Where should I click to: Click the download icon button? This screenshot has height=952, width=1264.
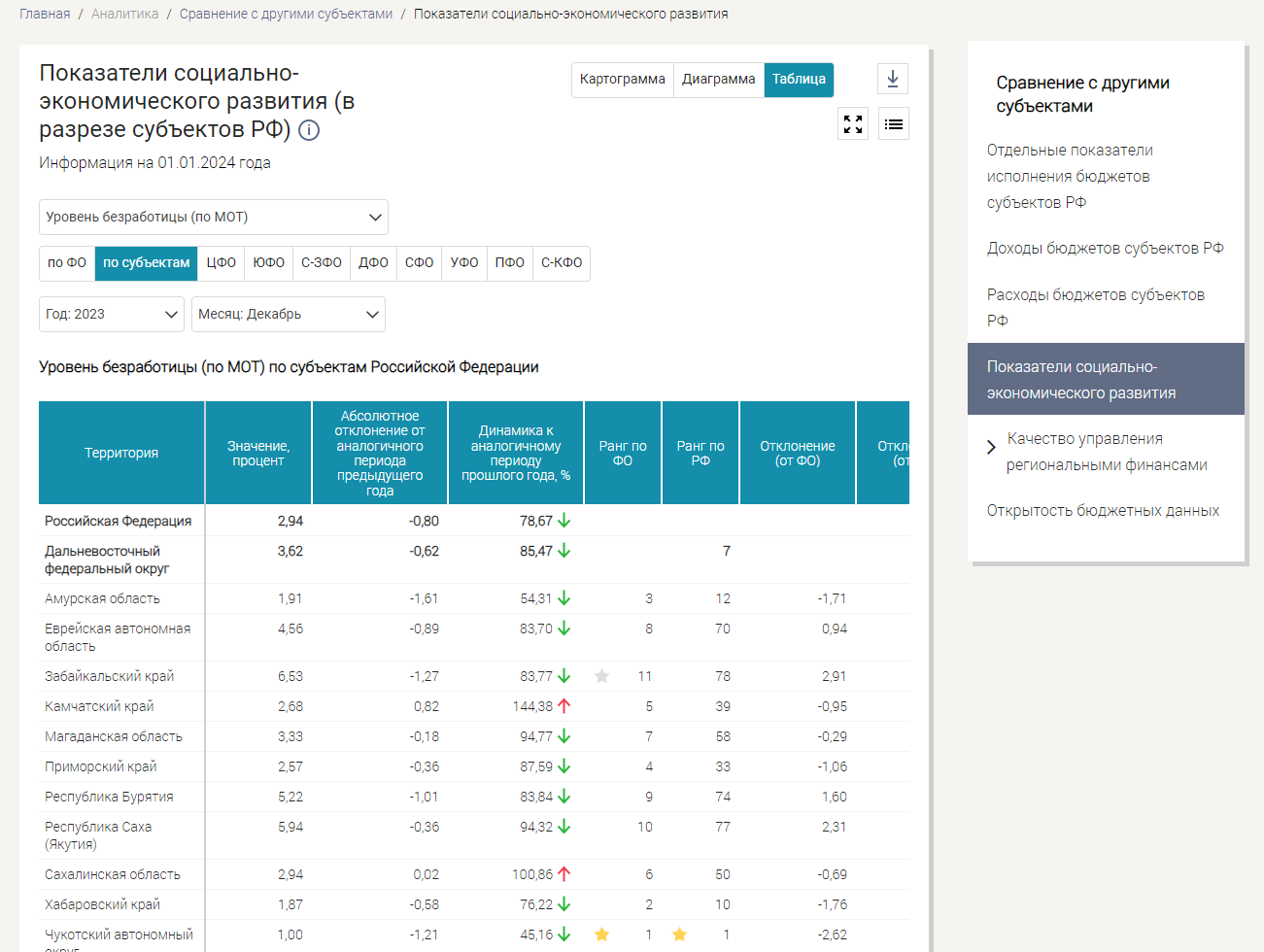point(892,79)
